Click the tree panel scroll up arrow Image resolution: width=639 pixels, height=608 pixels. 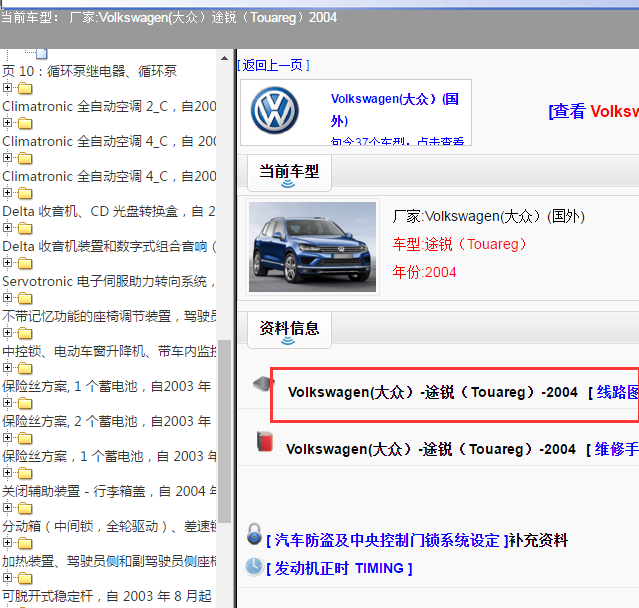225,58
